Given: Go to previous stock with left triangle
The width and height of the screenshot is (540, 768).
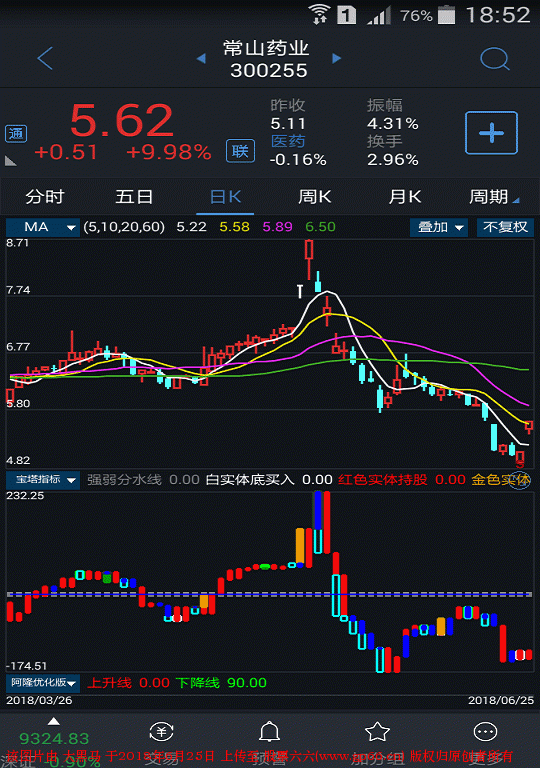Looking at the screenshot, I should [201, 58].
